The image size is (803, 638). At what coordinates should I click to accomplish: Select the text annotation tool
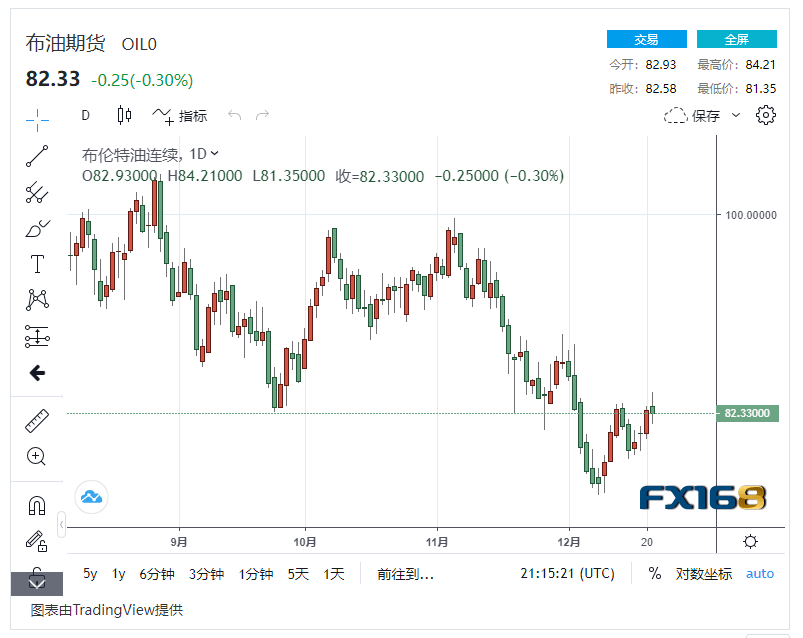pos(37,264)
